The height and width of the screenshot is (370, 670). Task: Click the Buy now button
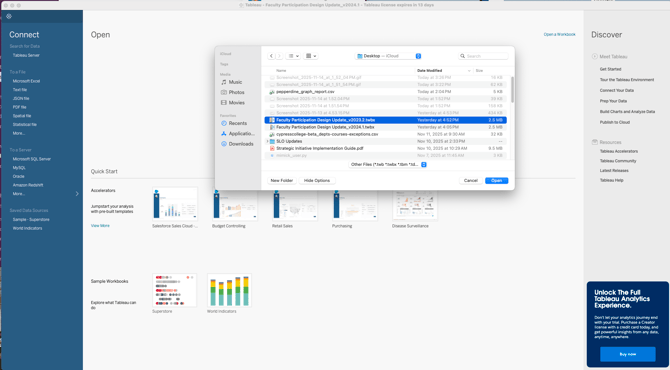[x=628, y=354]
